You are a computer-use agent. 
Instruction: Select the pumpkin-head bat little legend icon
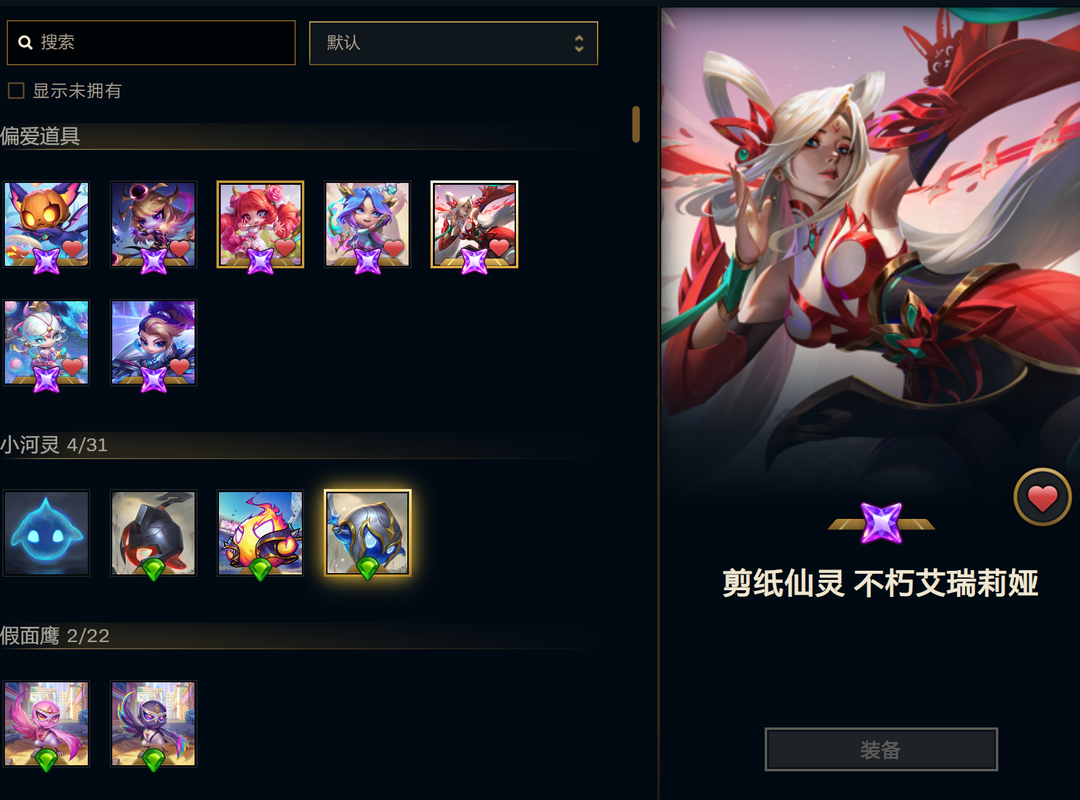click(46, 225)
